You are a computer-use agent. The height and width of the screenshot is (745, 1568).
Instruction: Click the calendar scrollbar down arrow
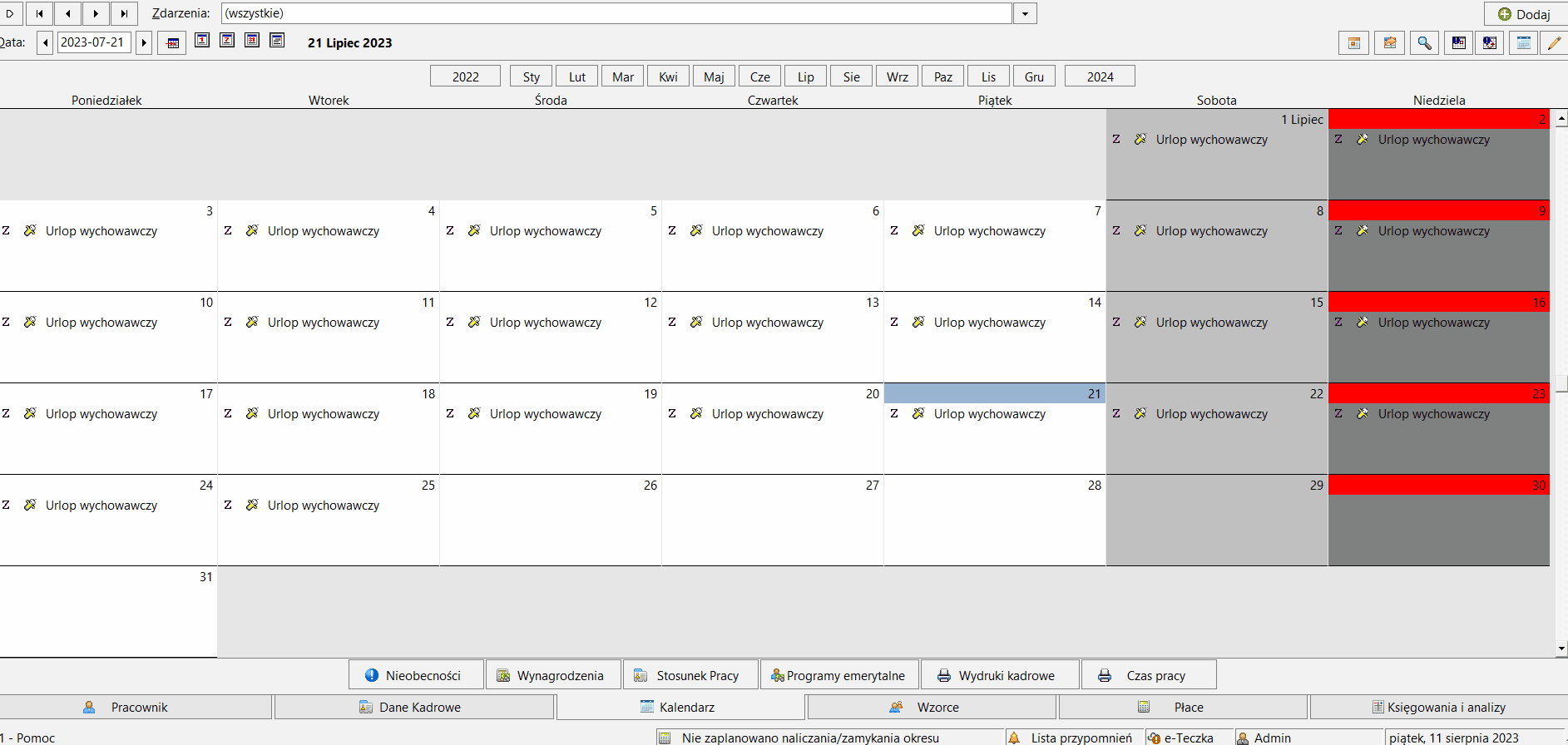[1561, 649]
